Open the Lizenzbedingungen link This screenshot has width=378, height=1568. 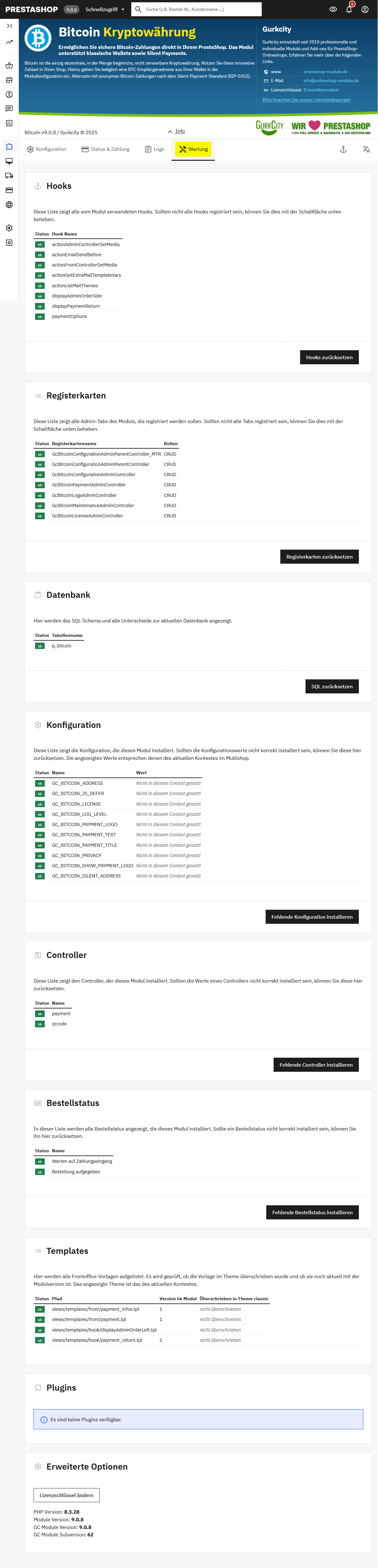pyautogui.click(x=306, y=100)
